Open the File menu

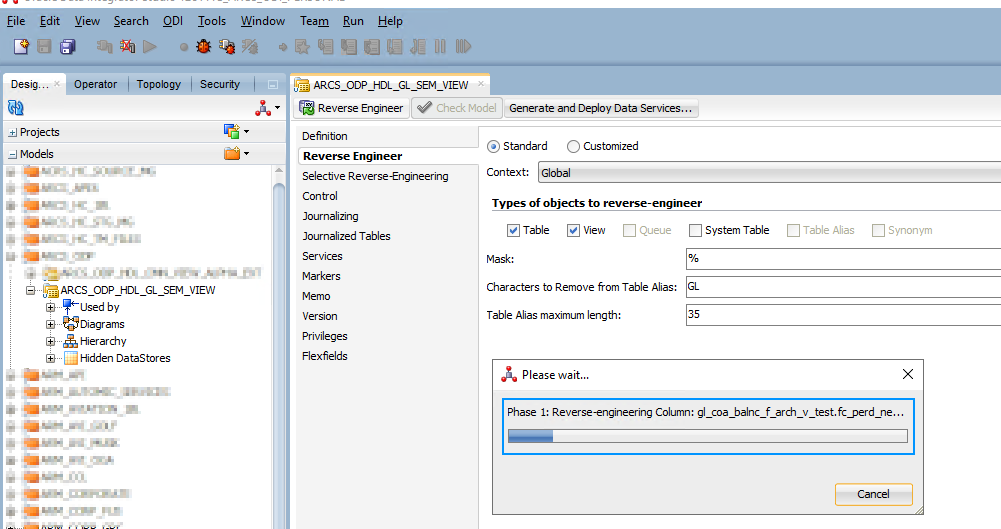tap(16, 21)
